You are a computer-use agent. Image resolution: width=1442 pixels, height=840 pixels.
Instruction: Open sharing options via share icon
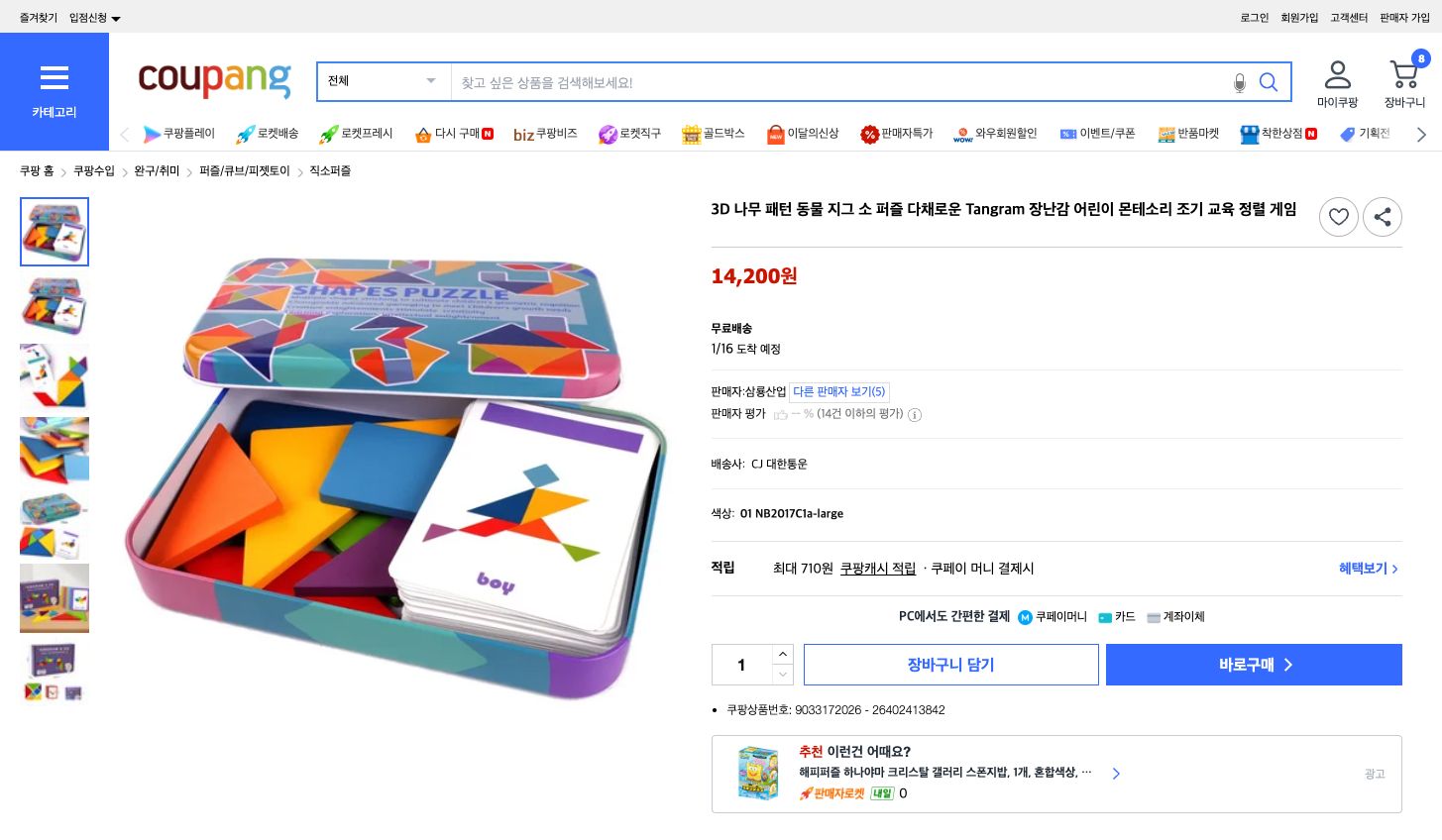click(1383, 217)
